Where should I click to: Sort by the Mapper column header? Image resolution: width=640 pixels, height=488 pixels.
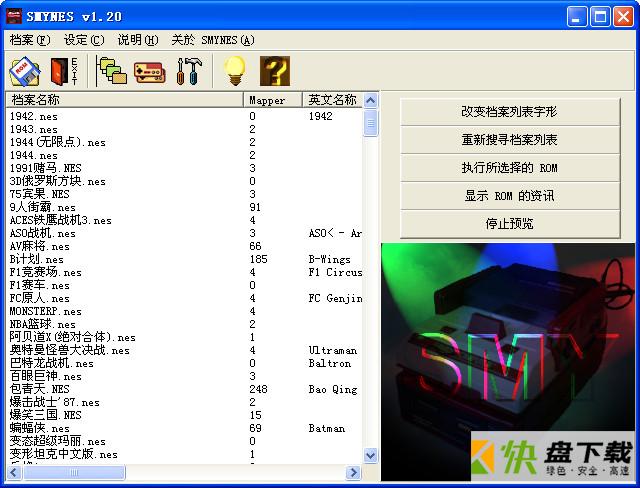coord(273,100)
